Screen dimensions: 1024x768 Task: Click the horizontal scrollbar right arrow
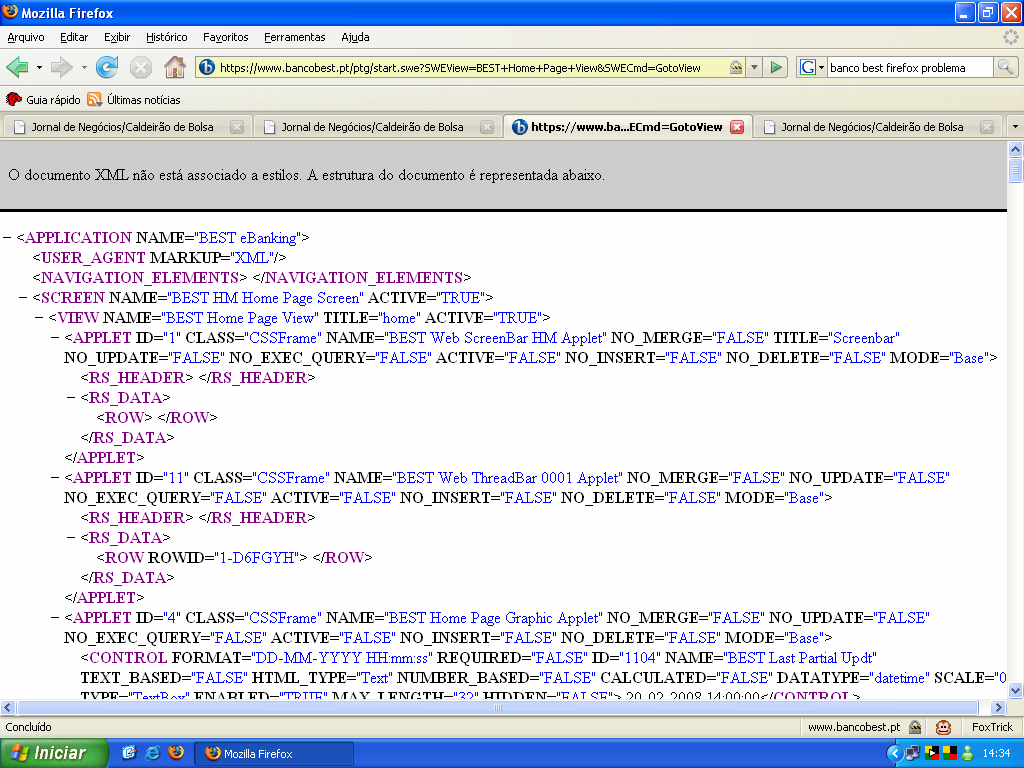pyautogui.click(x=998, y=707)
